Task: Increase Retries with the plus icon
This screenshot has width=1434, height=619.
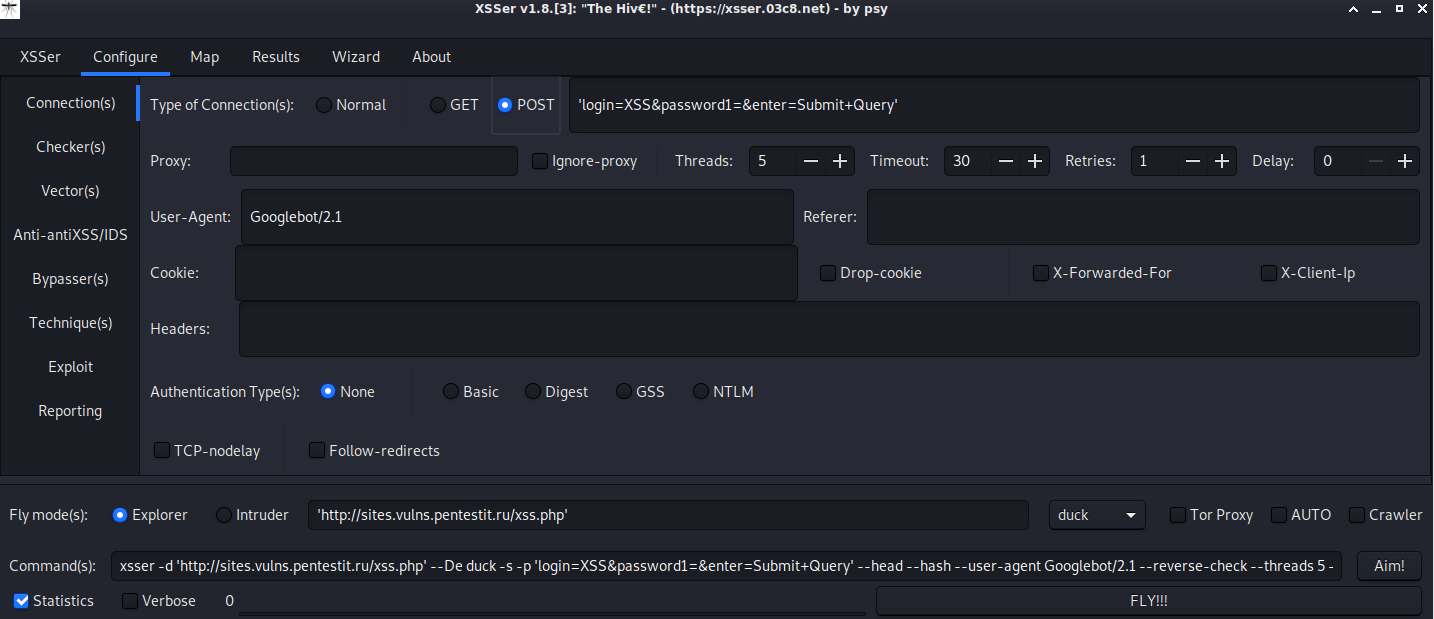Action: [x=1221, y=161]
